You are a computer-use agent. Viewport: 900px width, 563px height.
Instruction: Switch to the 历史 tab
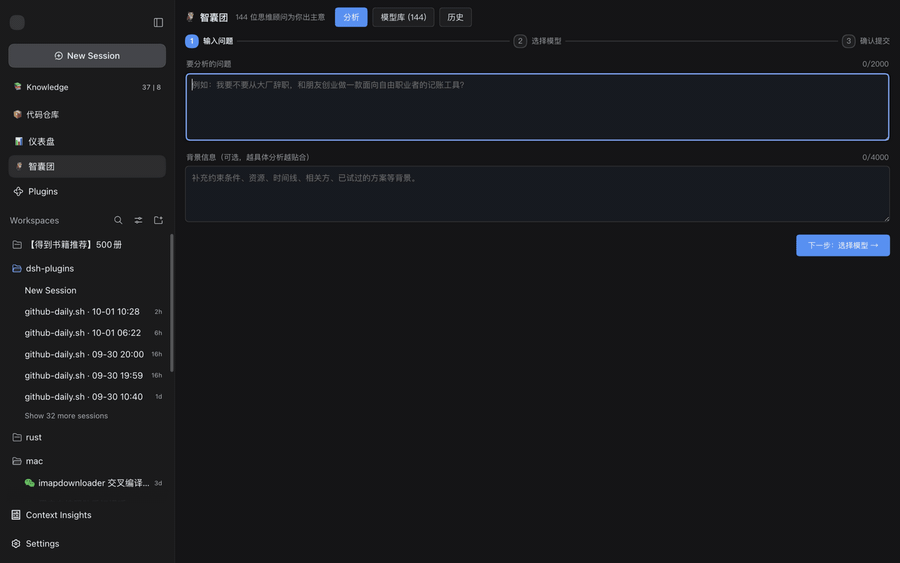(455, 17)
